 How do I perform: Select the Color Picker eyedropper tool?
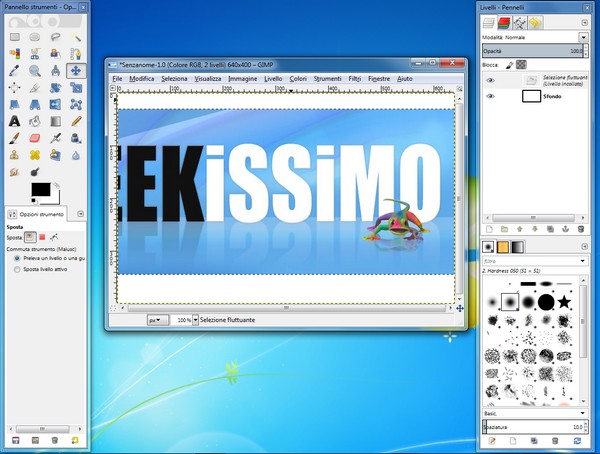point(15,71)
